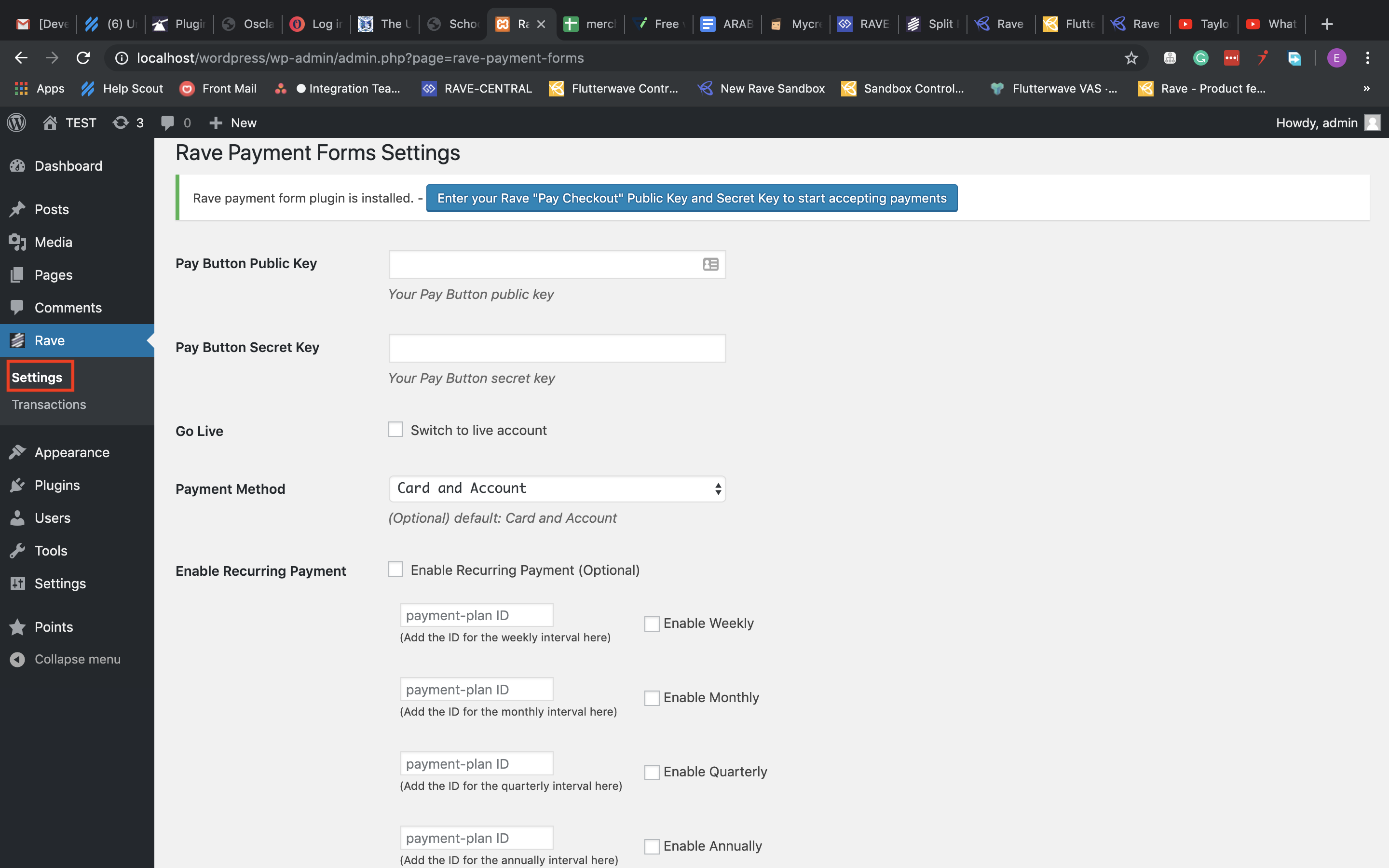The width and height of the screenshot is (1389, 868).
Task: Open the RAVE-CENTRAL bookmark
Action: click(x=477, y=88)
